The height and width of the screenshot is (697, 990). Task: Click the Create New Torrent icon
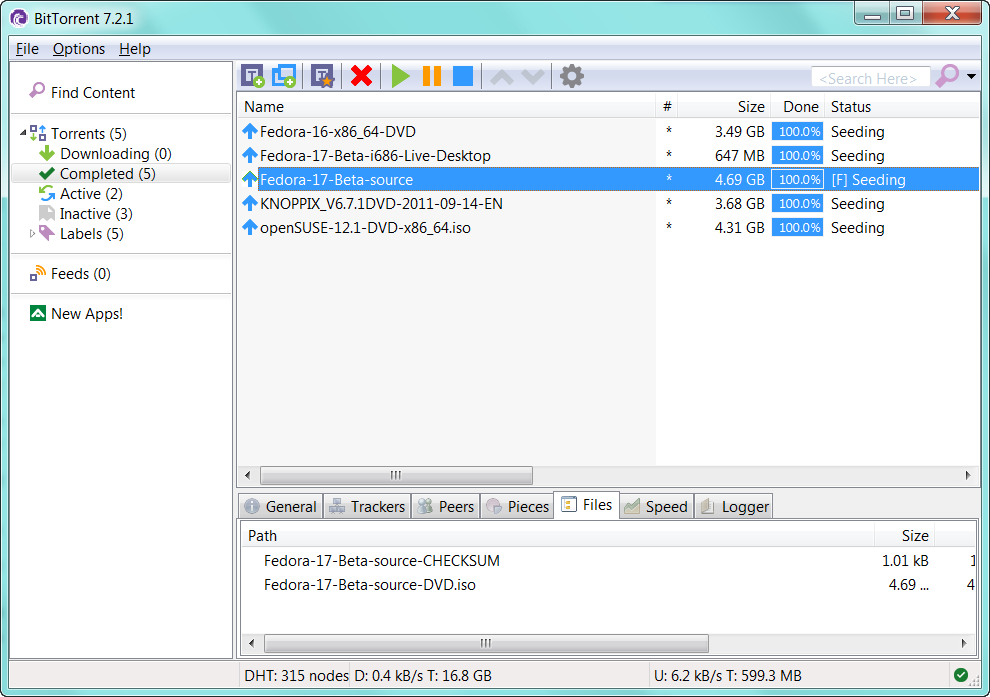(x=323, y=76)
